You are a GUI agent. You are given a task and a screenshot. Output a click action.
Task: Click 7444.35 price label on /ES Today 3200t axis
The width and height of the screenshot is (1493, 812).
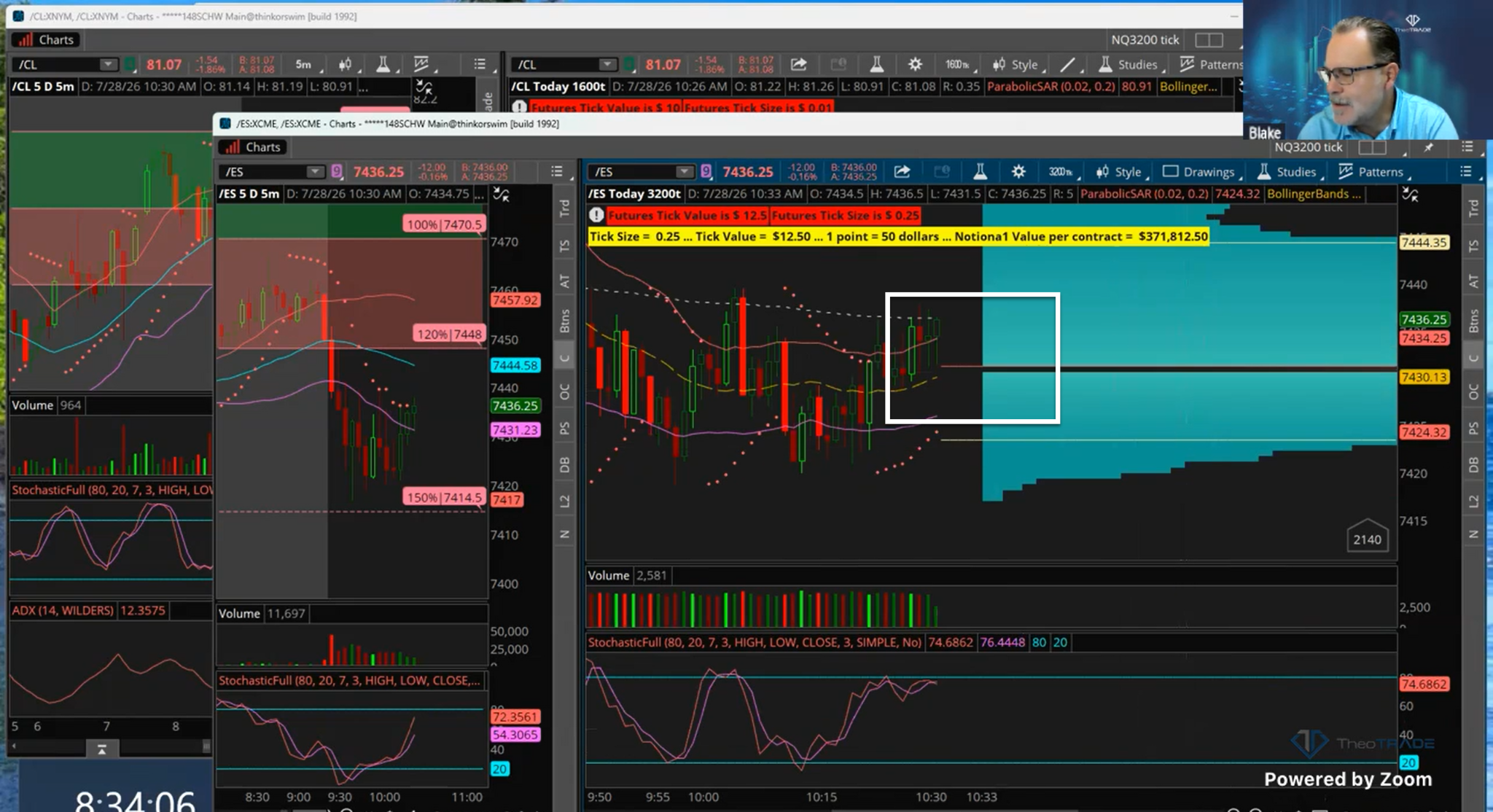[x=1424, y=242]
